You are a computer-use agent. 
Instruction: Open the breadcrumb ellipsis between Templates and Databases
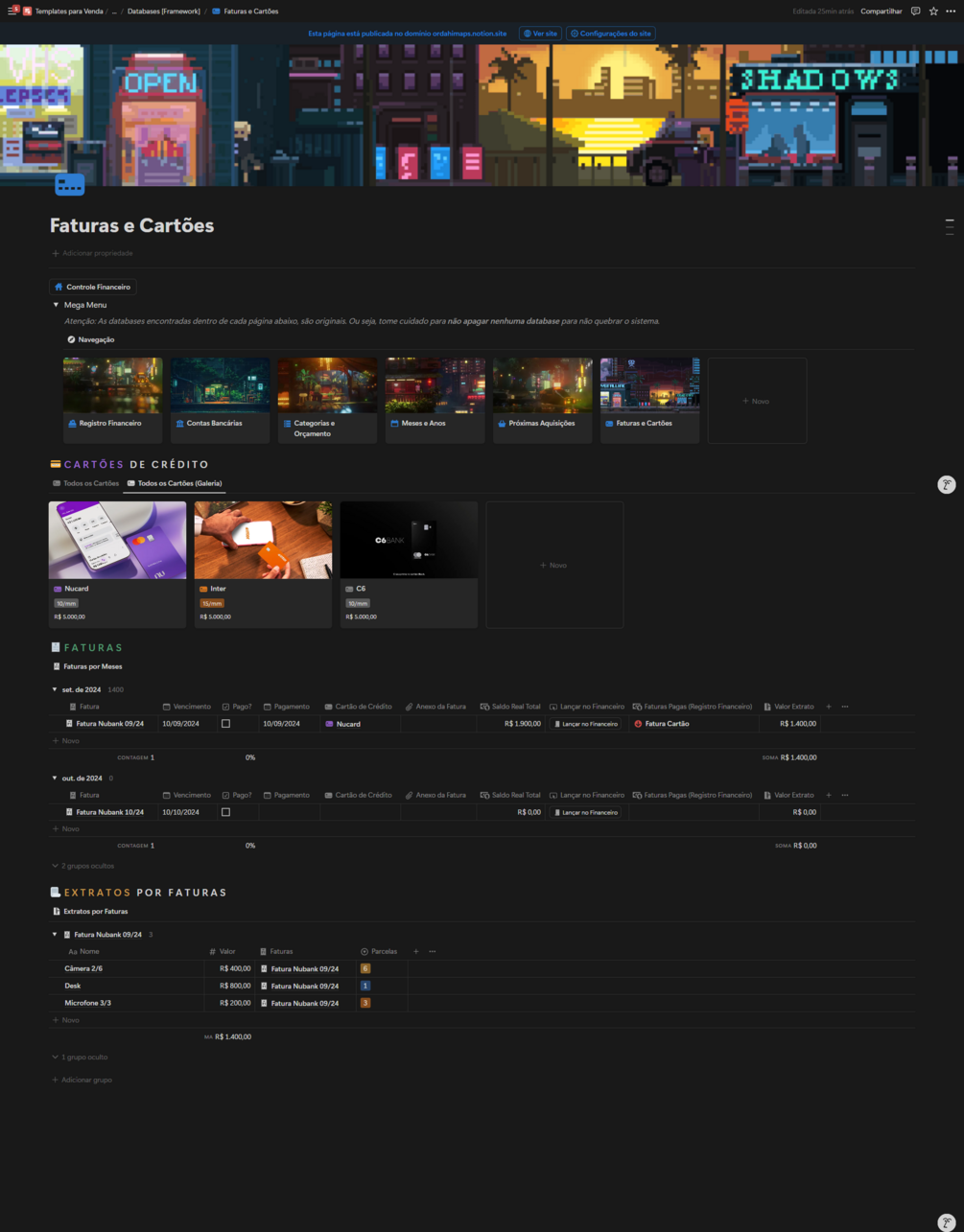(114, 12)
